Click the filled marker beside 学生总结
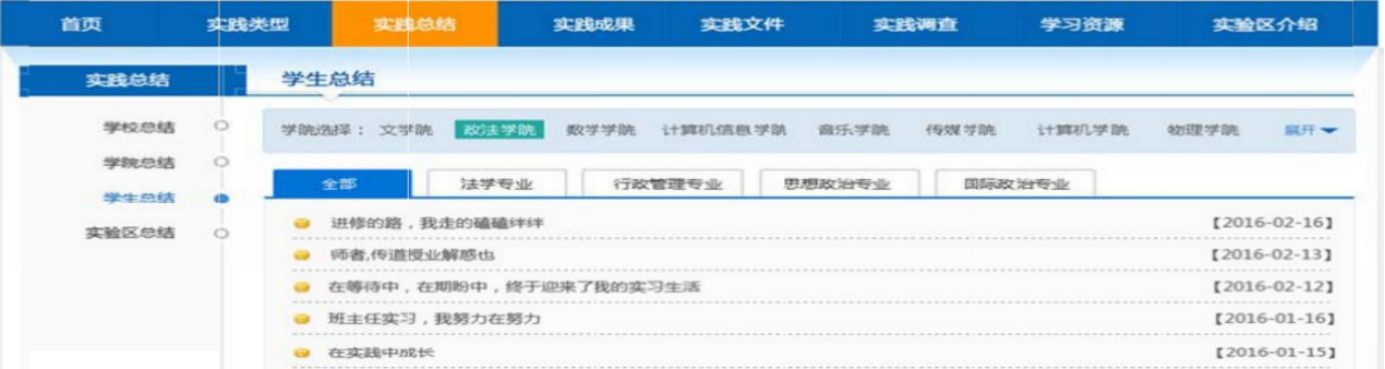Viewport: 1385px width, 369px height. coord(221,198)
